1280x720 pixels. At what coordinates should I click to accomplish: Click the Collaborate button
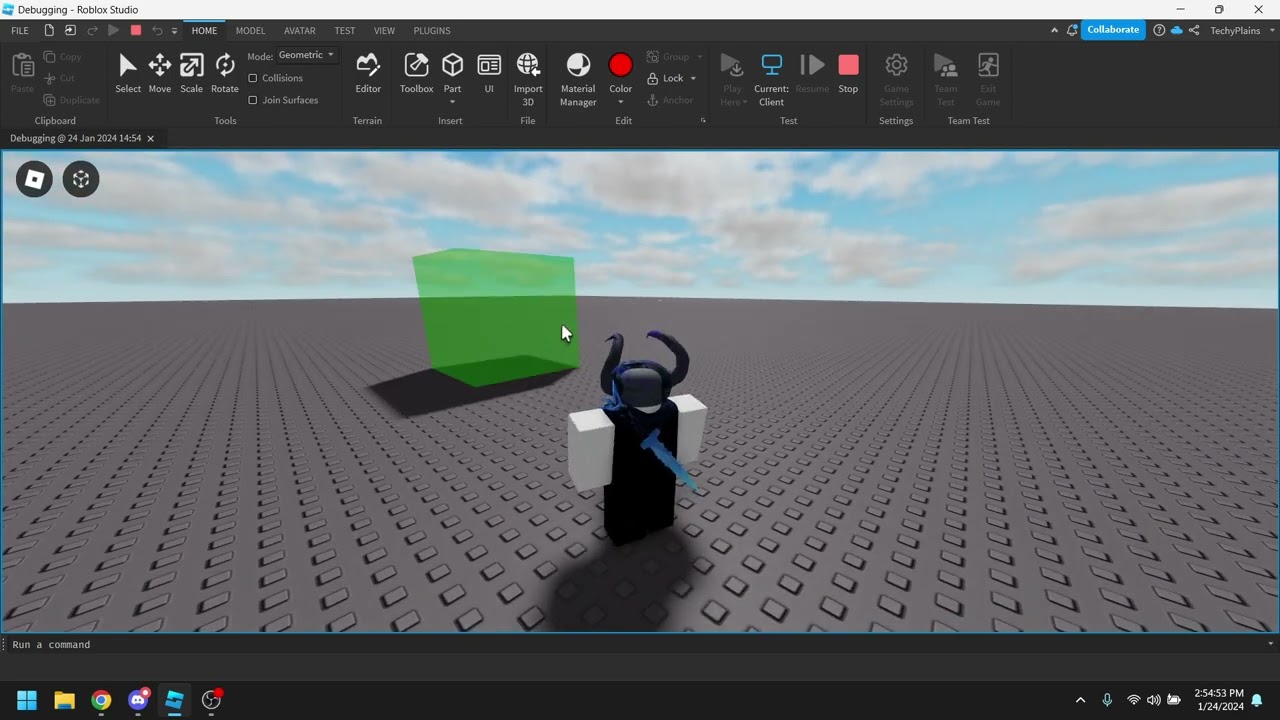(x=1112, y=30)
